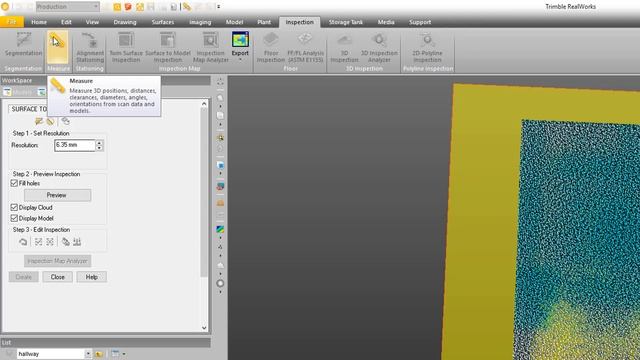Decrease Resolution with the spinner down arrow
Image resolution: width=640 pixels, height=360 pixels.
tap(99, 148)
